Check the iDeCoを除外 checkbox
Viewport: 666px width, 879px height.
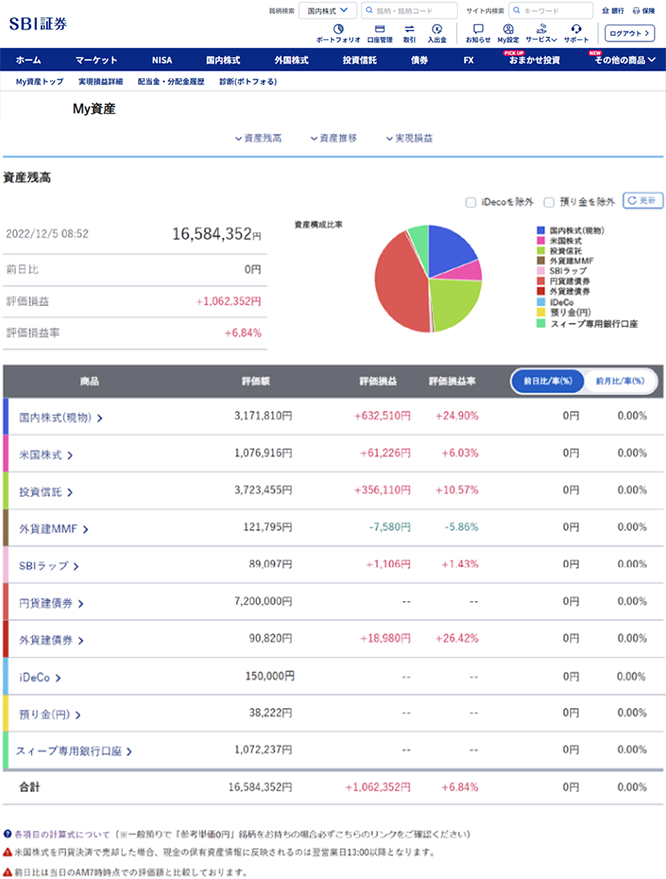pyautogui.click(x=470, y=201)
